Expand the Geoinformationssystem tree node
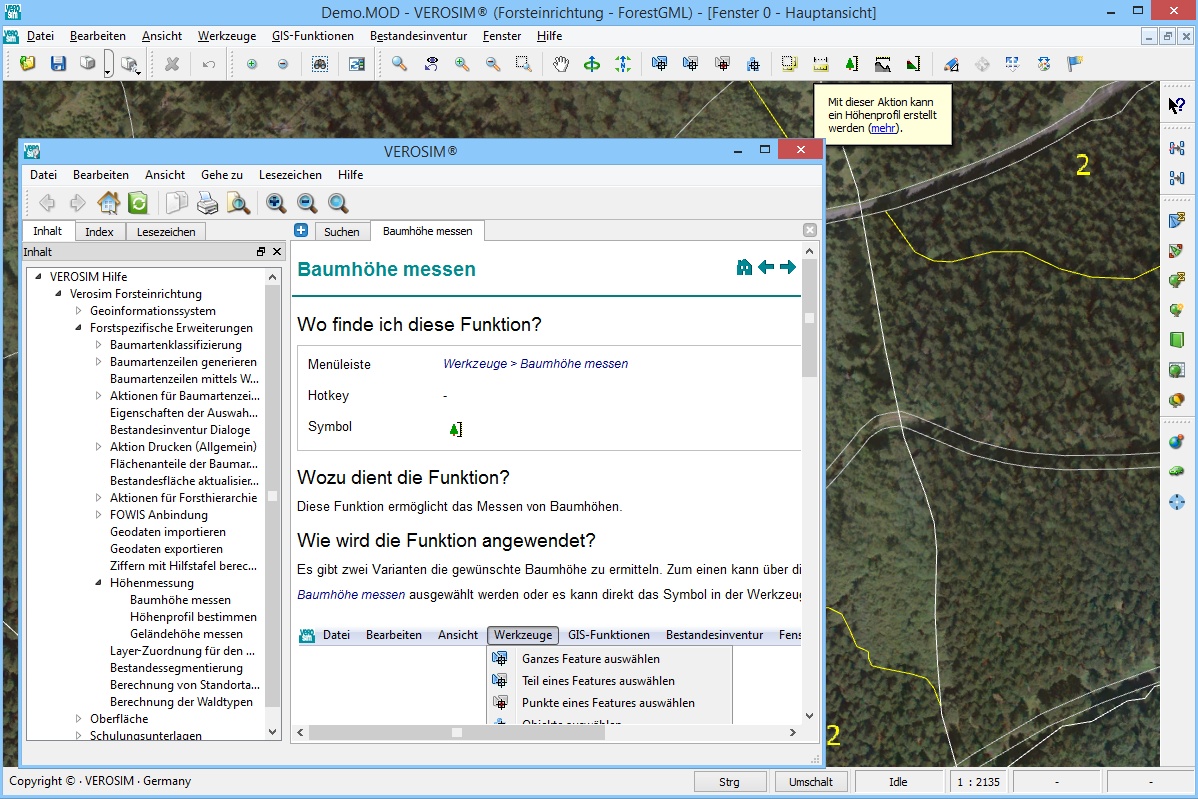 pos(78,311)
